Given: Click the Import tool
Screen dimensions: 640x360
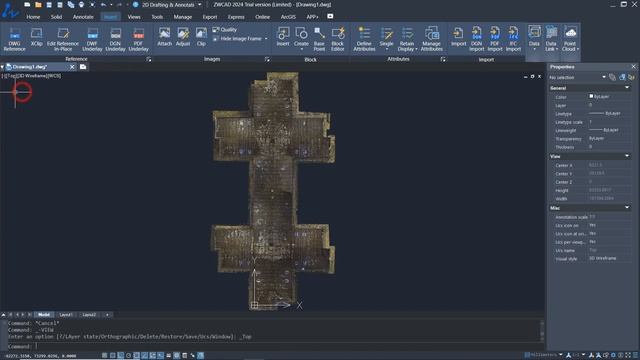Looking at the screenshot, I should coord(458,37).
